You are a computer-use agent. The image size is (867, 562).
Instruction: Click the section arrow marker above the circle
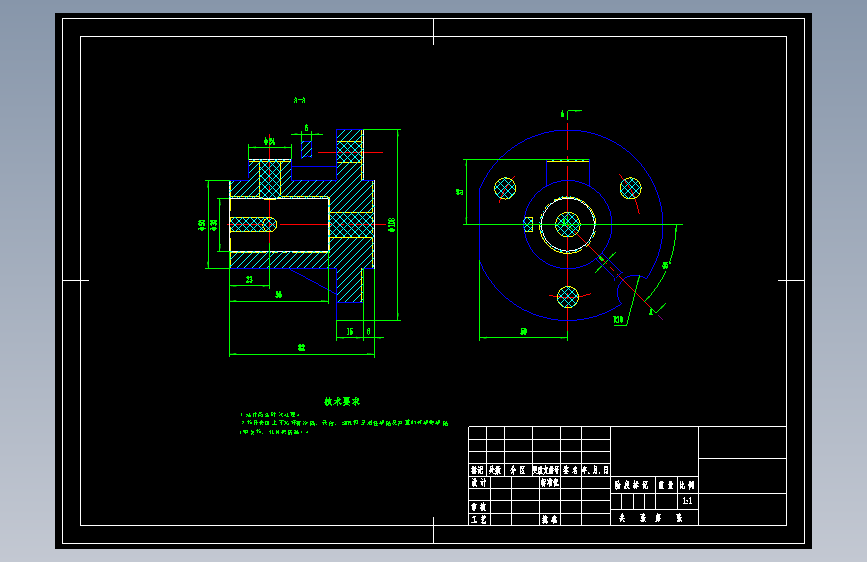pos(570,113)
